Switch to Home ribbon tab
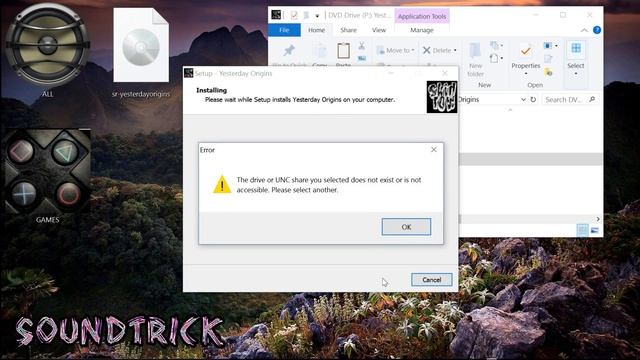640x360 pixels. tap(316, 30)
